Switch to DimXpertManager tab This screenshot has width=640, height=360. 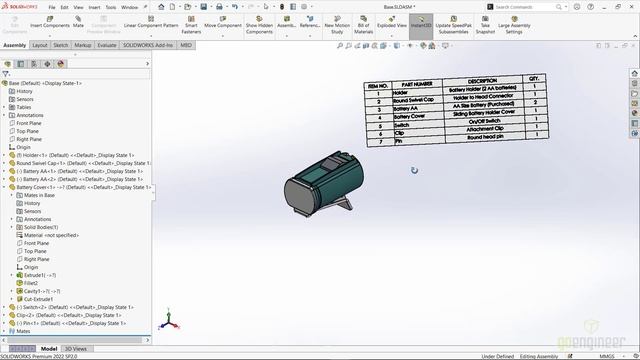pos(47,64)
